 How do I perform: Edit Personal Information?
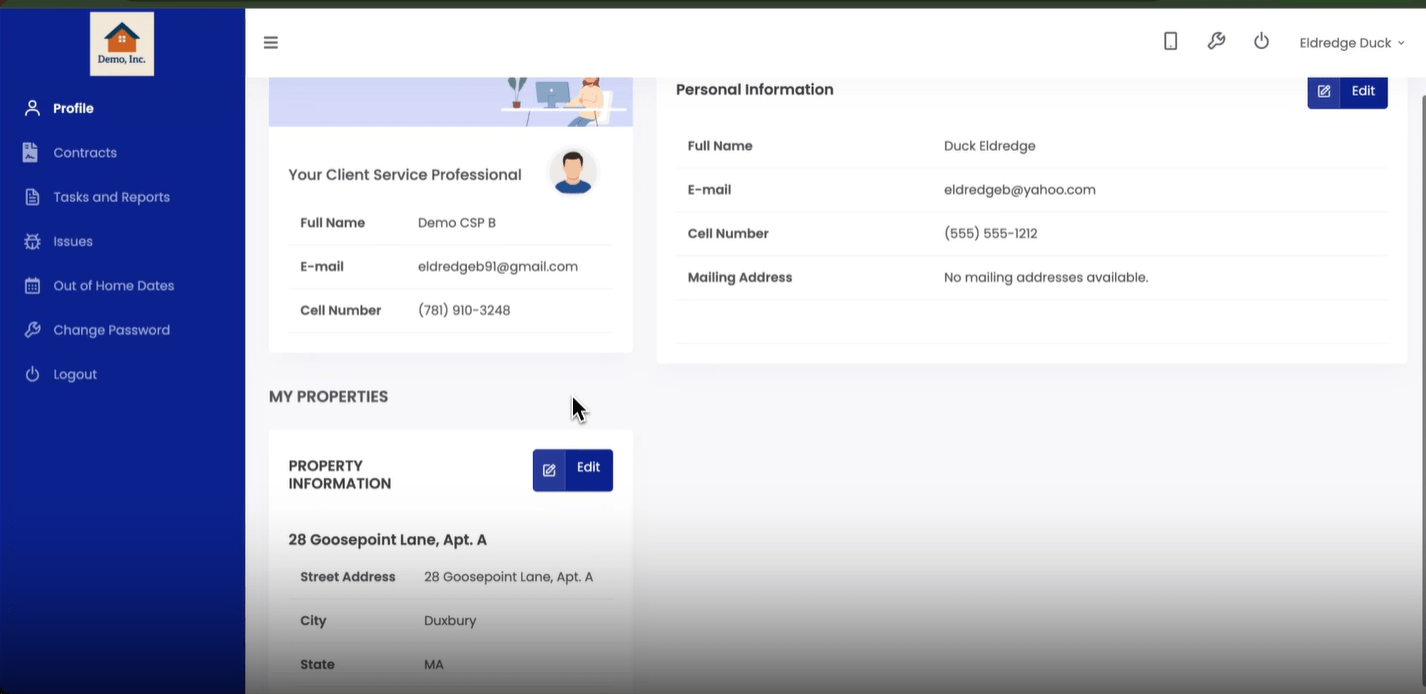(1347, 91)
